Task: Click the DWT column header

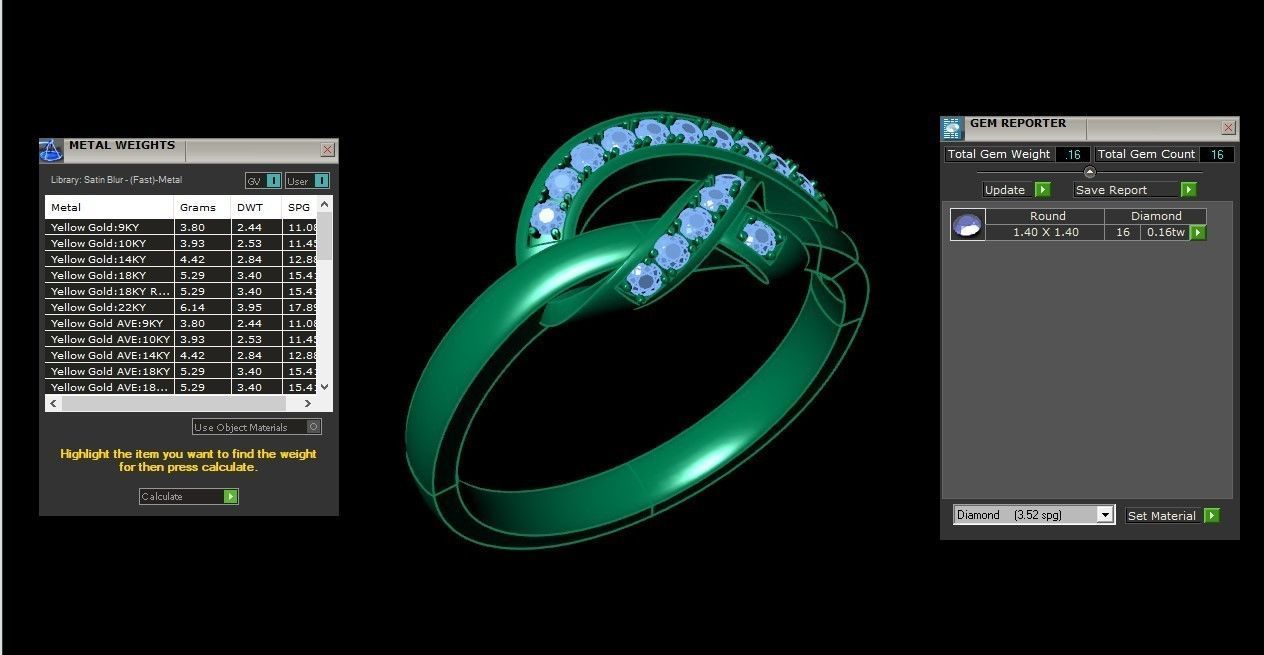Action: click(x=256, y=207)
